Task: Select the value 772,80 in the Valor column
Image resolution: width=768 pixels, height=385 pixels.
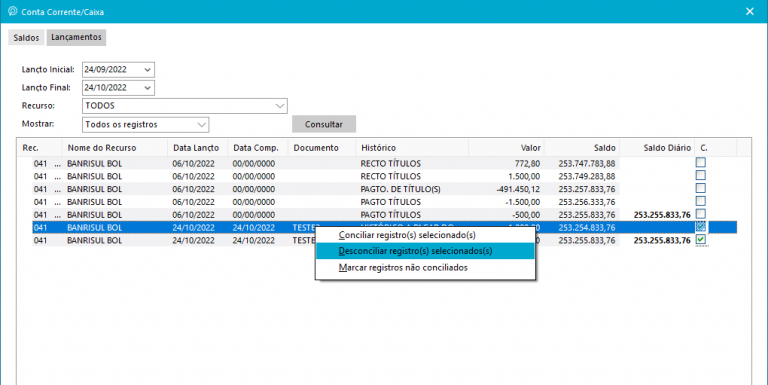Action: coord(528,164)
